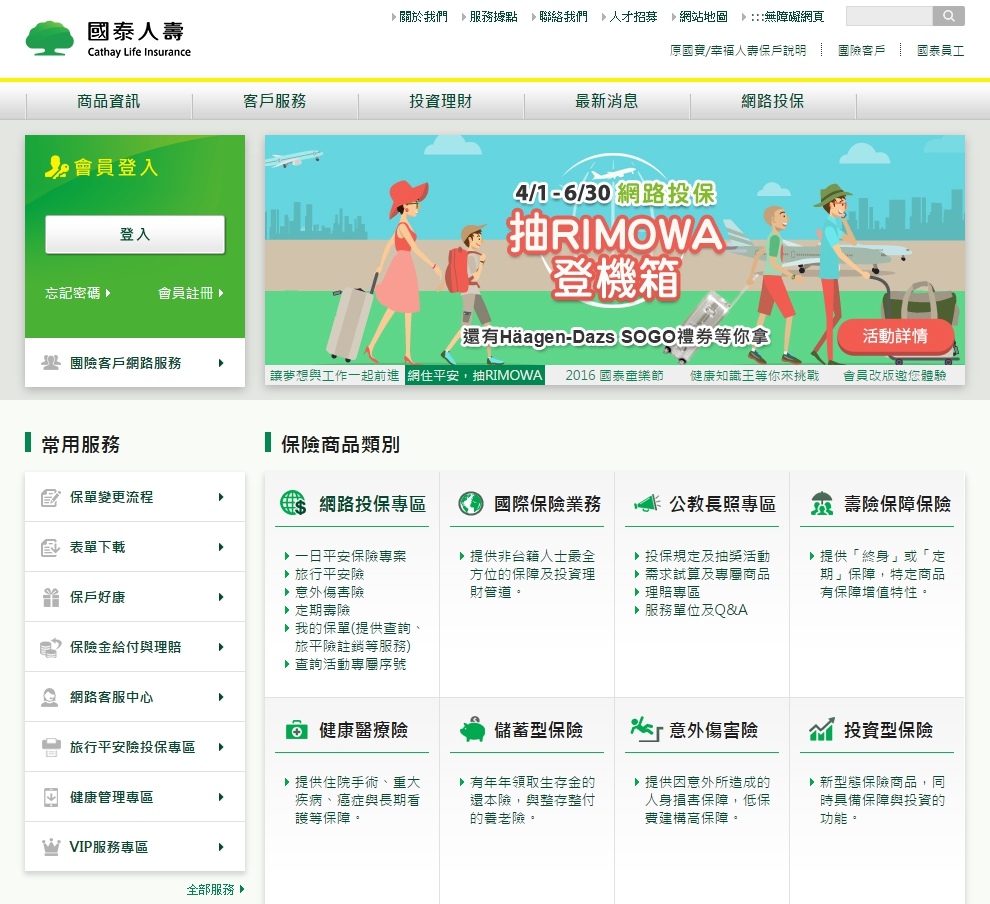
Task: Click the 保戶好康 gift icon
Action: pyautogui.click(x=51, y=597)
